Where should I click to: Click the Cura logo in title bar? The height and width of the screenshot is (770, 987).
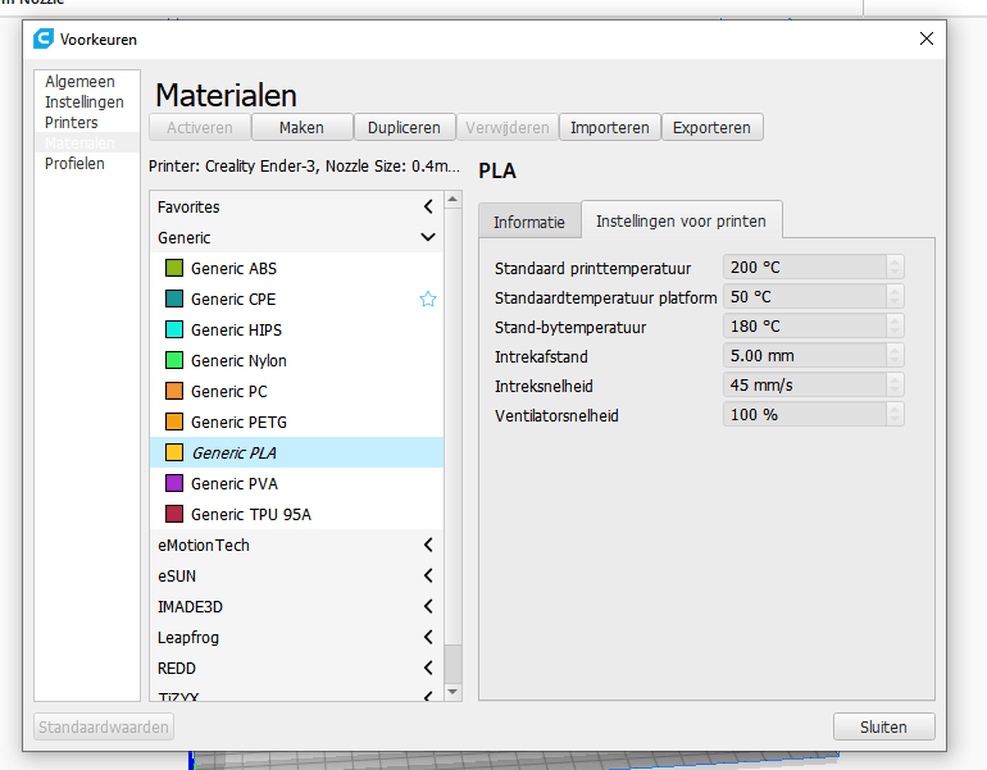pos(43,39)
